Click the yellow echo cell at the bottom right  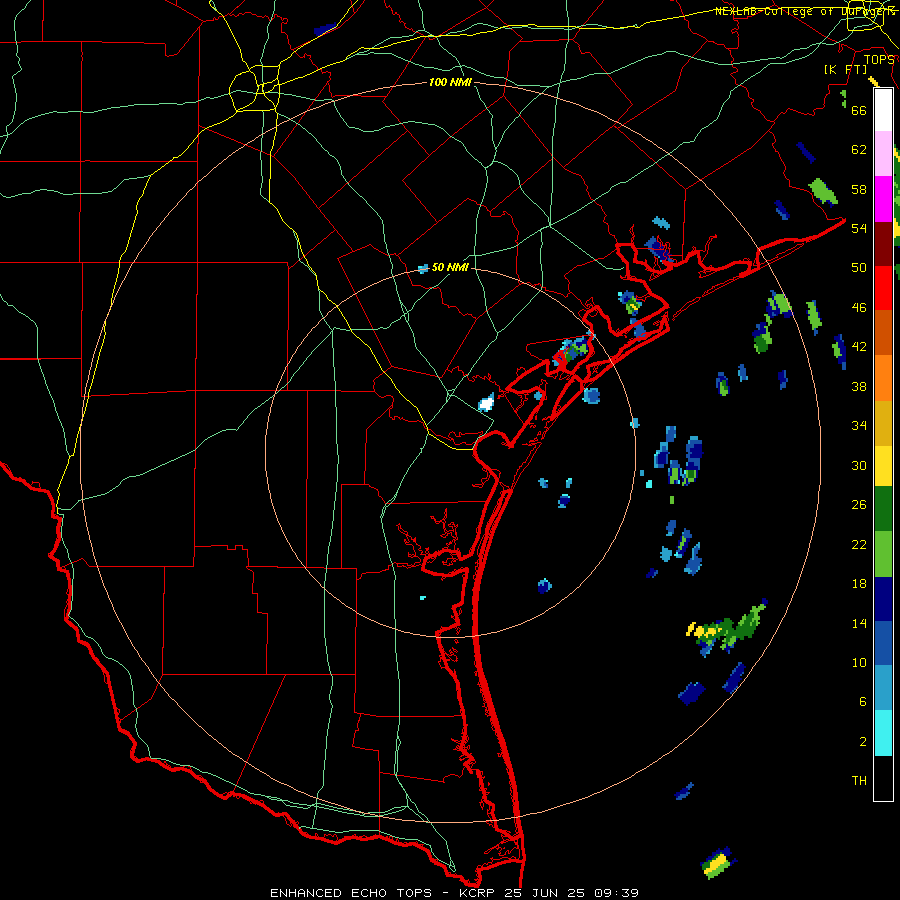pyautogui.click(x=715, y=863)
